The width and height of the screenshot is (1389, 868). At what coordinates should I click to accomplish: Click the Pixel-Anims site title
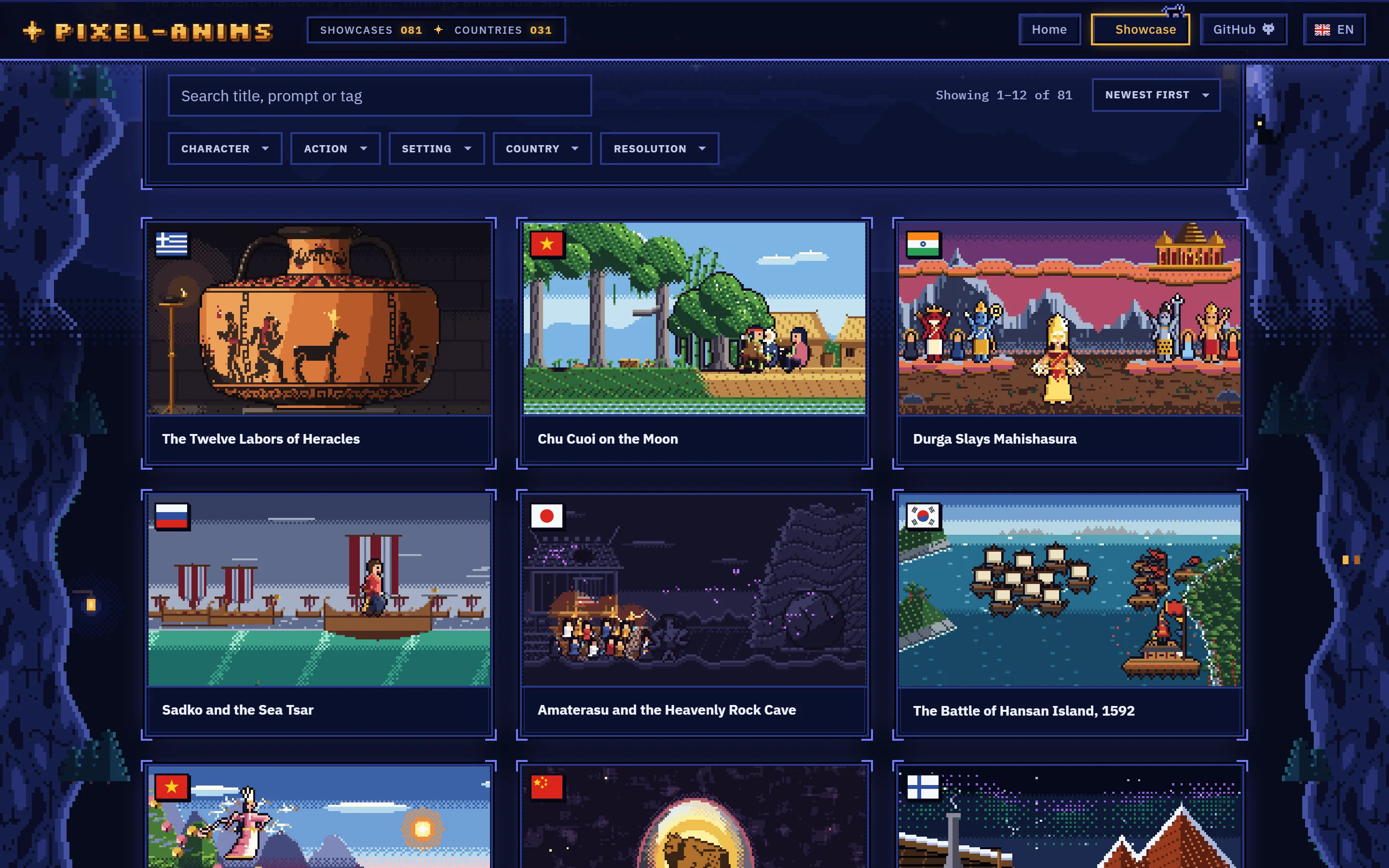(164, 31)
